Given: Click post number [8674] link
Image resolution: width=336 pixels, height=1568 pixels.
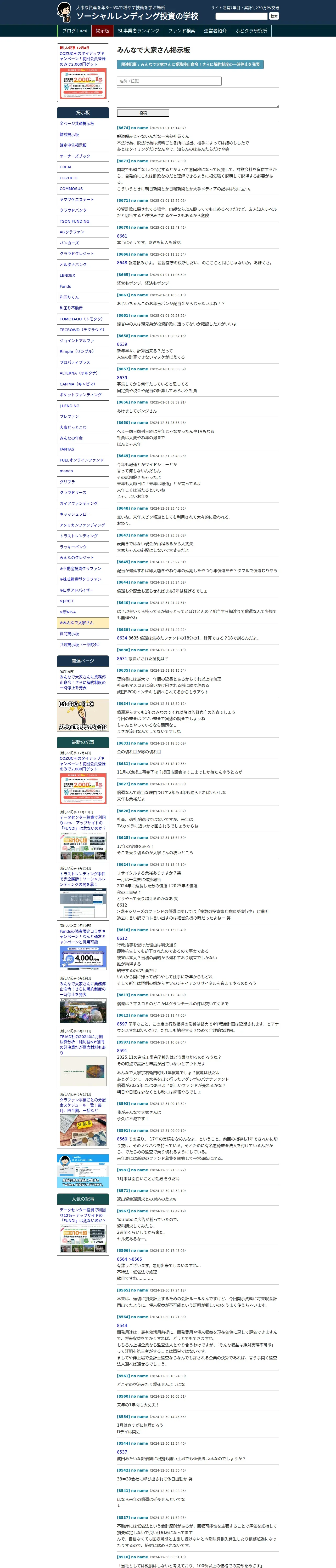Looking at the screenshot, I should point(123,128).
